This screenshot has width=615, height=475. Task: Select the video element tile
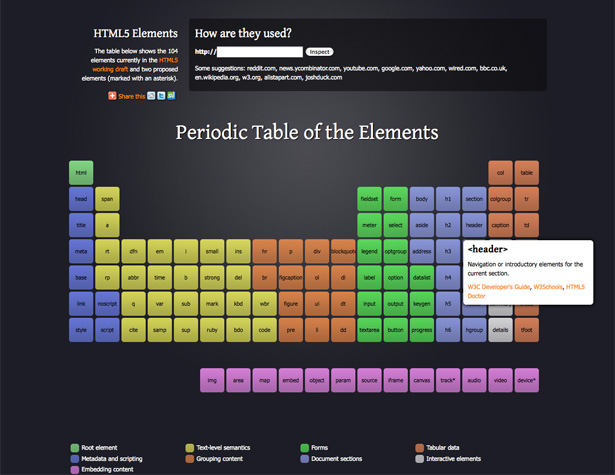[x=500, y=380]
